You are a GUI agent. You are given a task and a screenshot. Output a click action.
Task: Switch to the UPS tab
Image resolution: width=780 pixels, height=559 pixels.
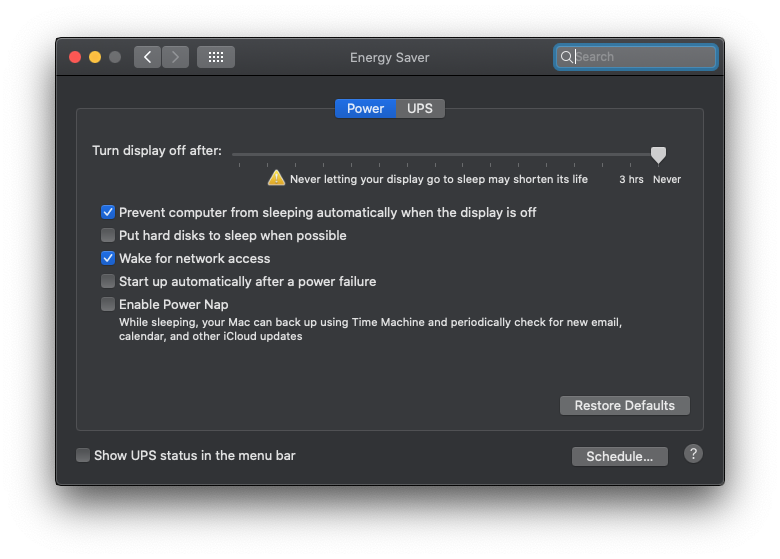coord(420,108)
